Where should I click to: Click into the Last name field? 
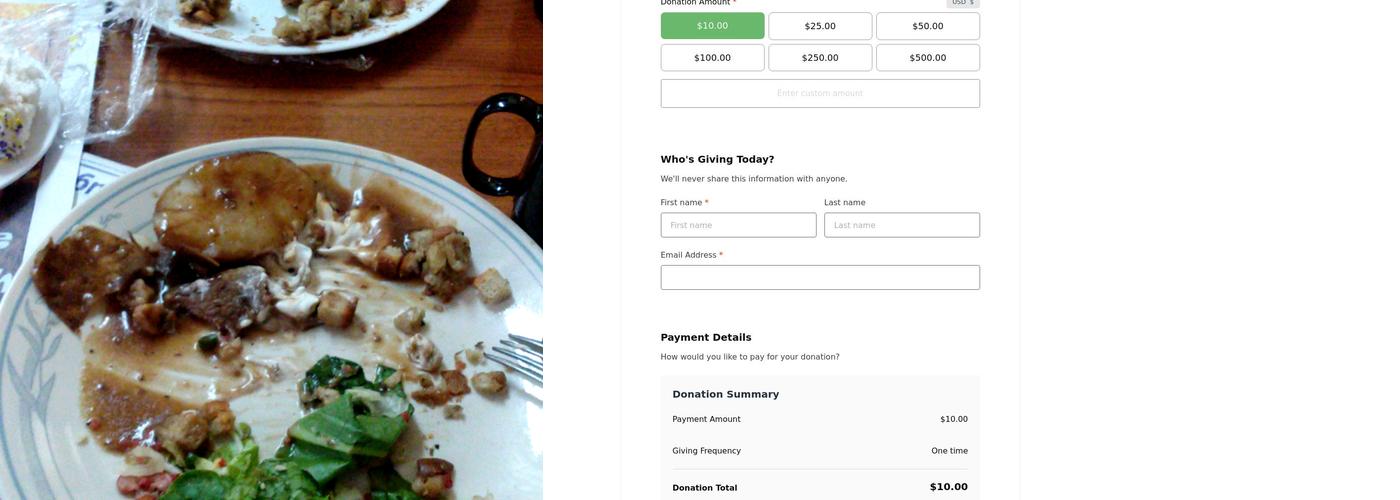click(x=901, y=225)
